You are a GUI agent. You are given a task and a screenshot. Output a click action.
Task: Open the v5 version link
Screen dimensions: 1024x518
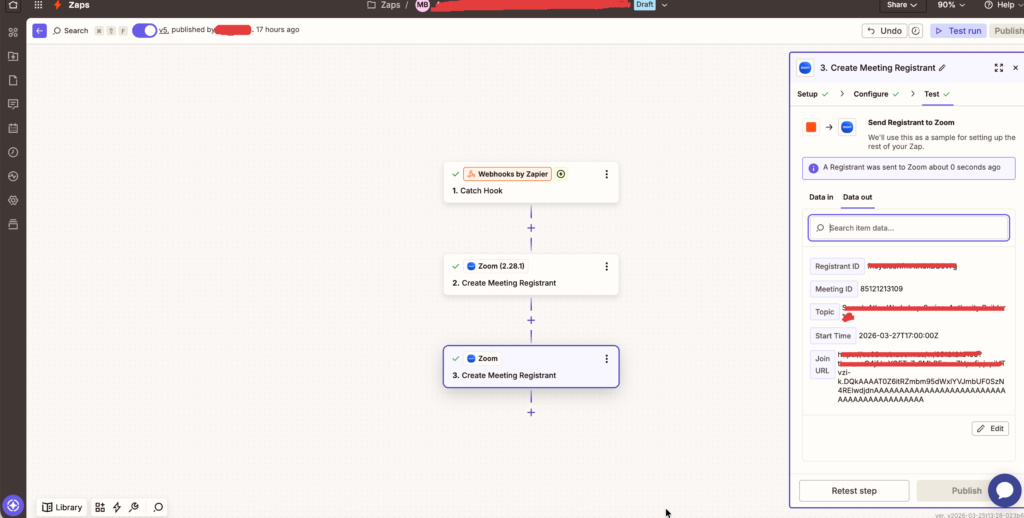pos(164,30)
